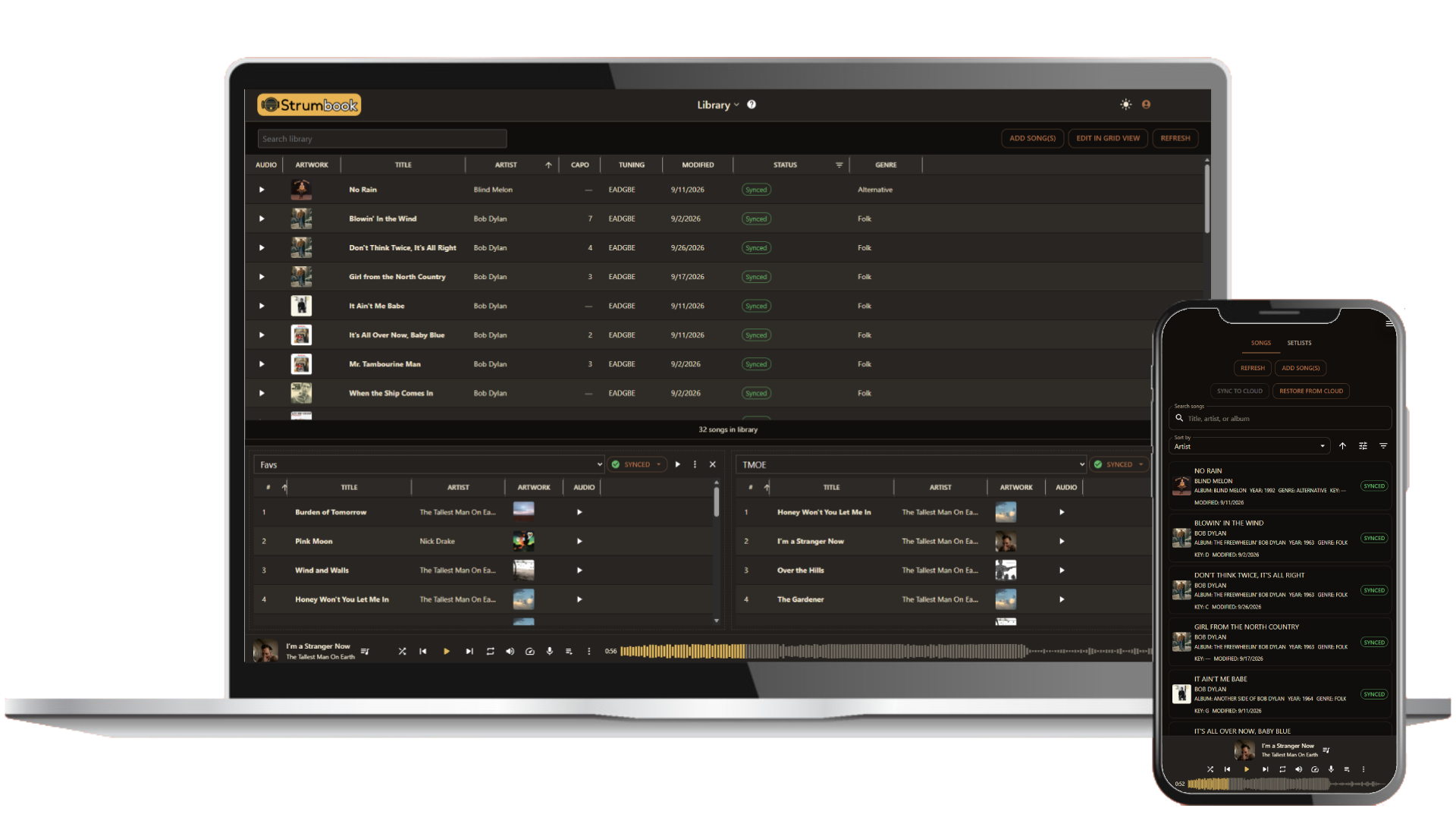
Task: Switch to the SETLISTS tab on phone
Action: tap(1299, 343)
